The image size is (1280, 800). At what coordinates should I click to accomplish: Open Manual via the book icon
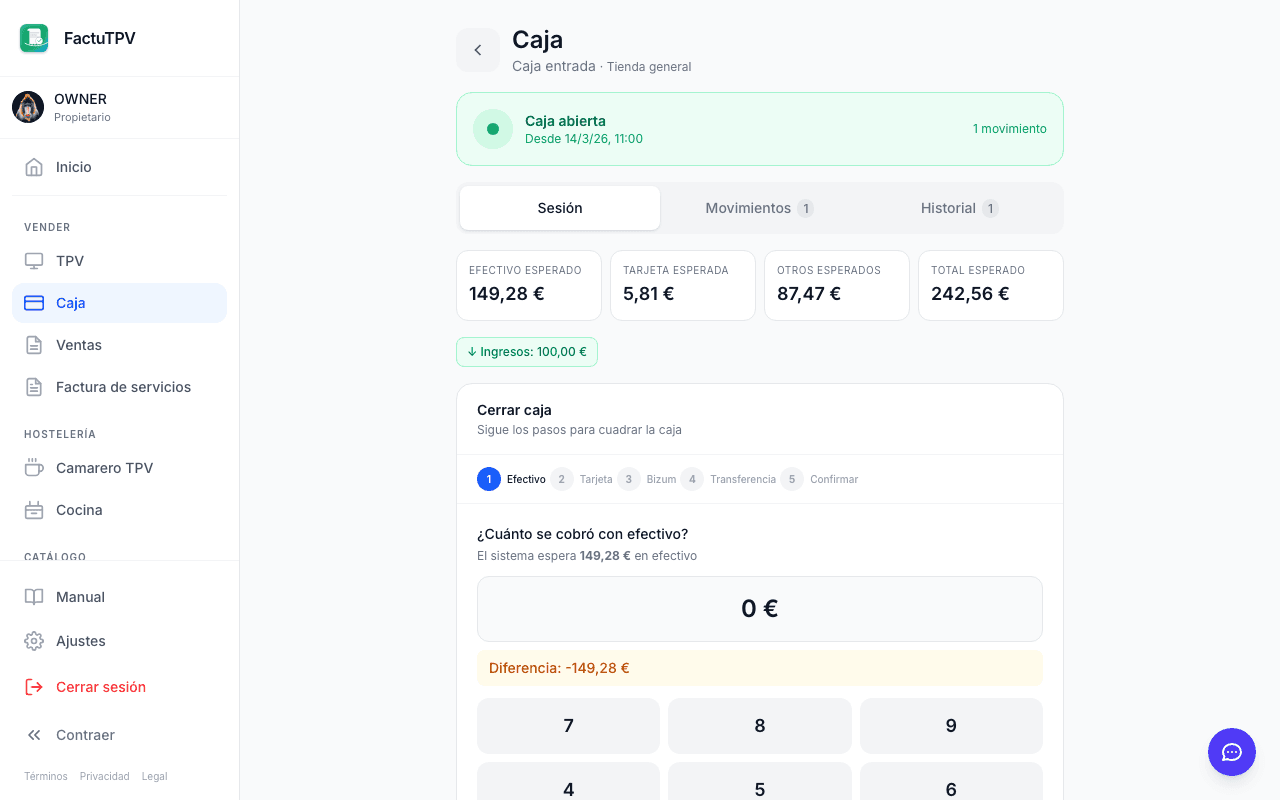(x=34, y=597)
